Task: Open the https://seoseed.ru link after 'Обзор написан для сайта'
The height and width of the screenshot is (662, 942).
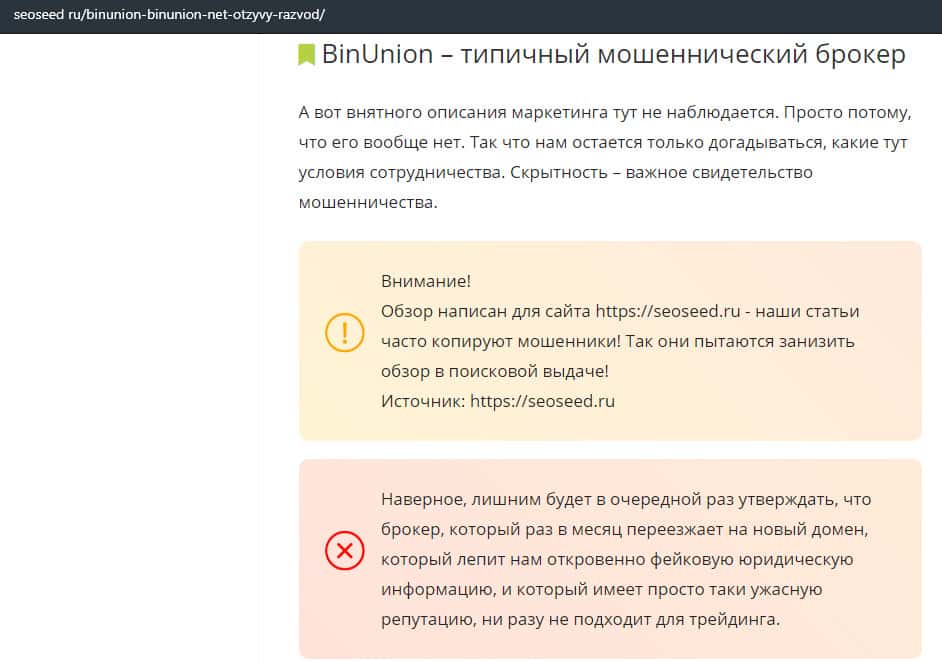Action: (667, 311)
